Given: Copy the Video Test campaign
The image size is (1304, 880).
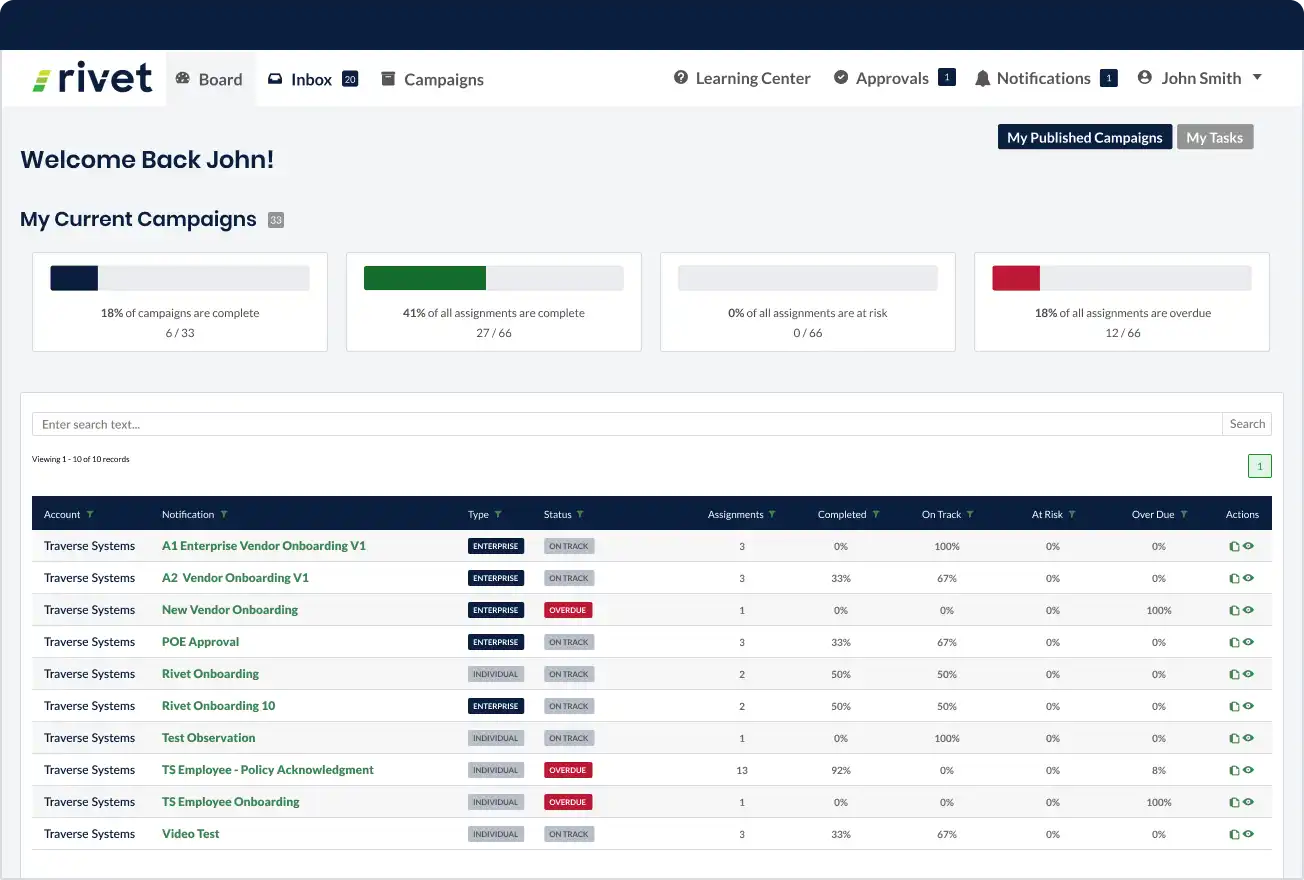Looking at the screenshot, I should click(x=1234, y=833).
